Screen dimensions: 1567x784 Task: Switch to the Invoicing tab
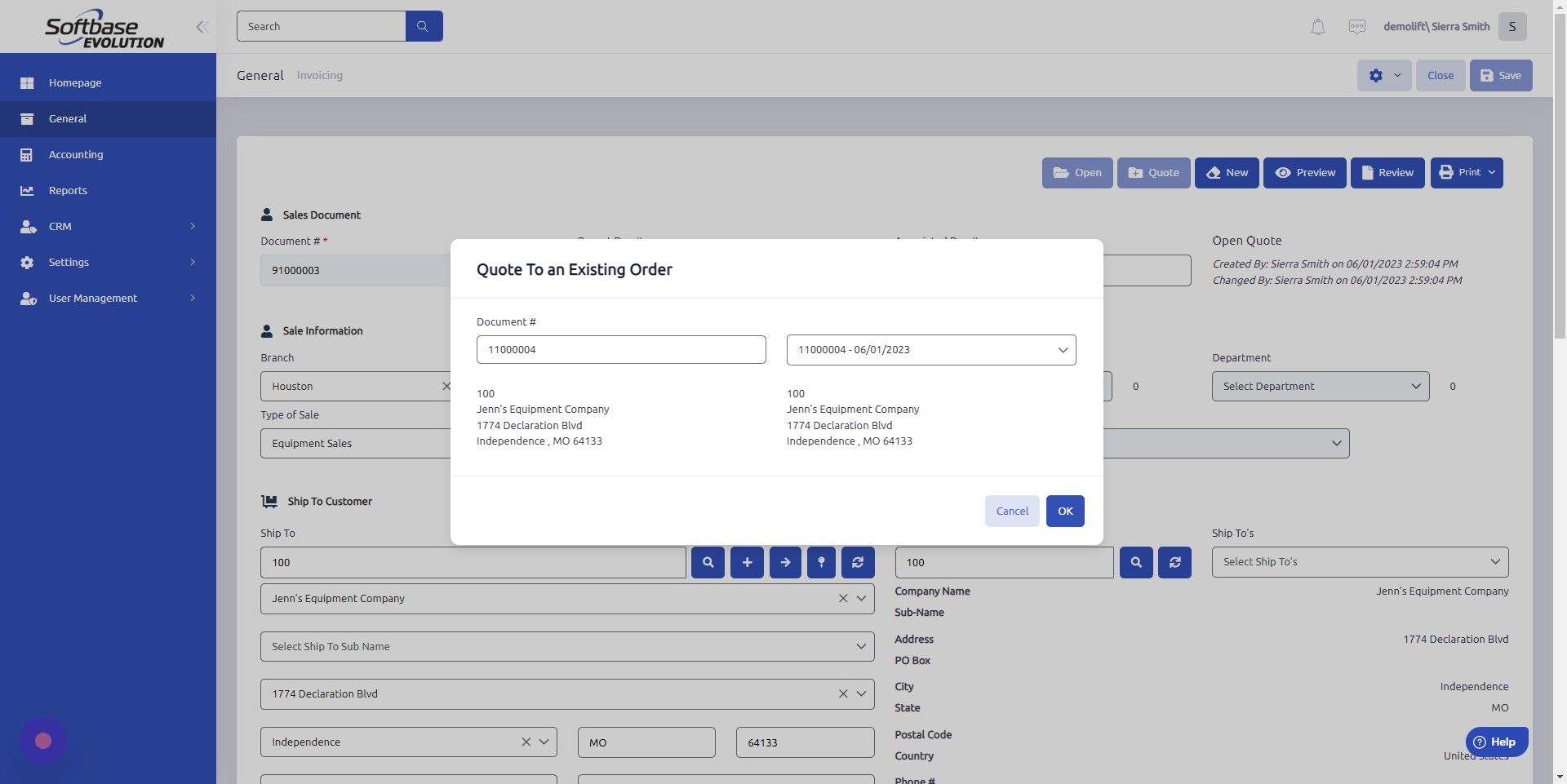pos(319,75)
